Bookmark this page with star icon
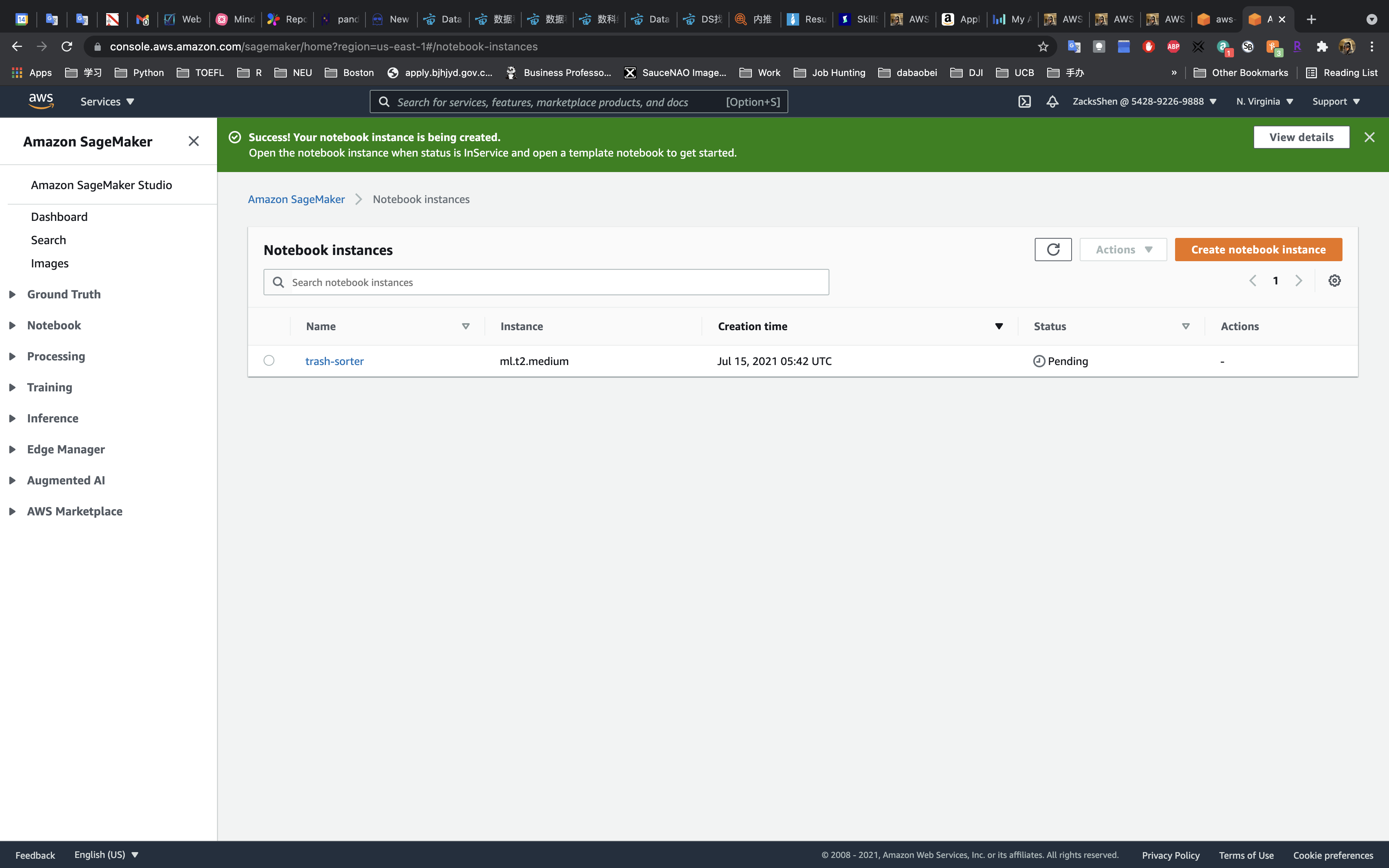 tap(1043, 46)
